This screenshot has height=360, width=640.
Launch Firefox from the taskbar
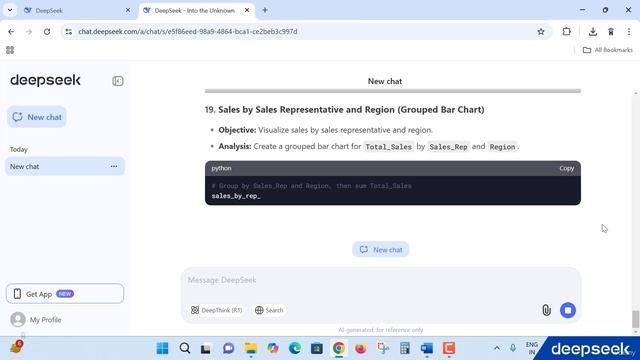pos(360,348)
